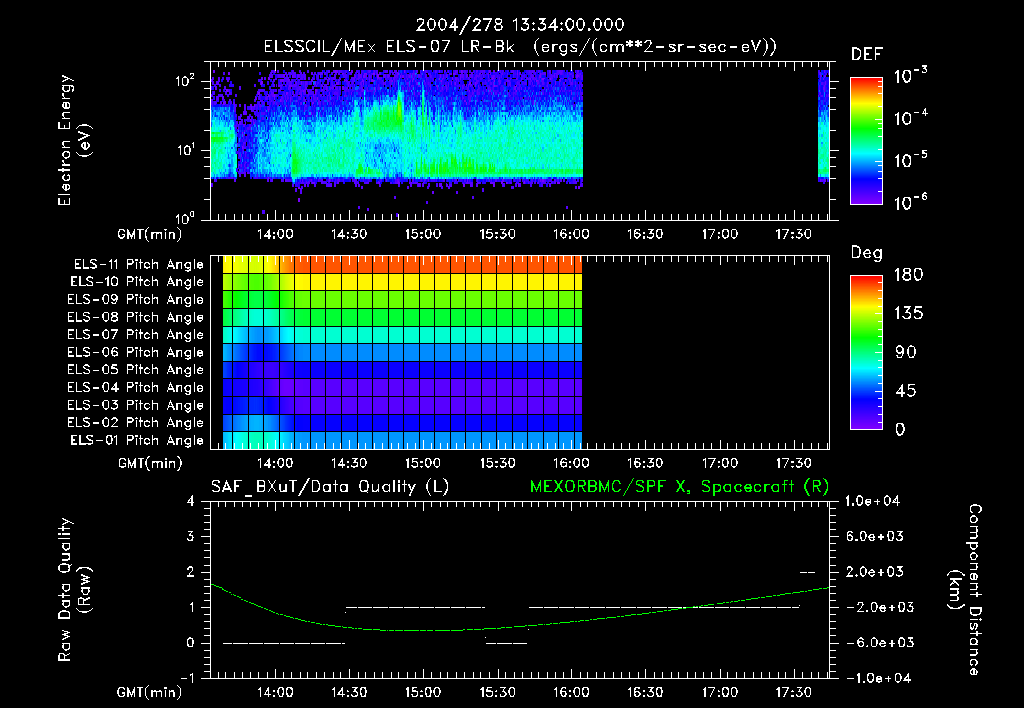Click the ELS-09 Pitch Angle row label
Screen dimensions: 1024x708
[x=136, y=300]
